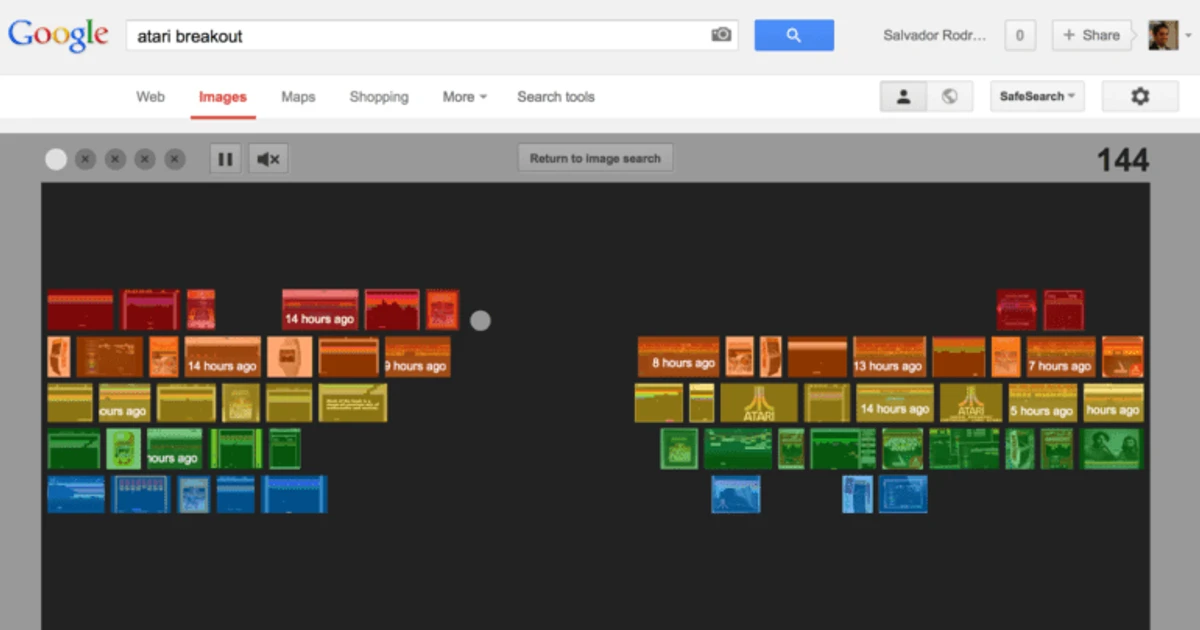Image resolution: width=1200 pixels, height=630 pixels.
Task: Click the search box with atari breakout
Action: 415,36
